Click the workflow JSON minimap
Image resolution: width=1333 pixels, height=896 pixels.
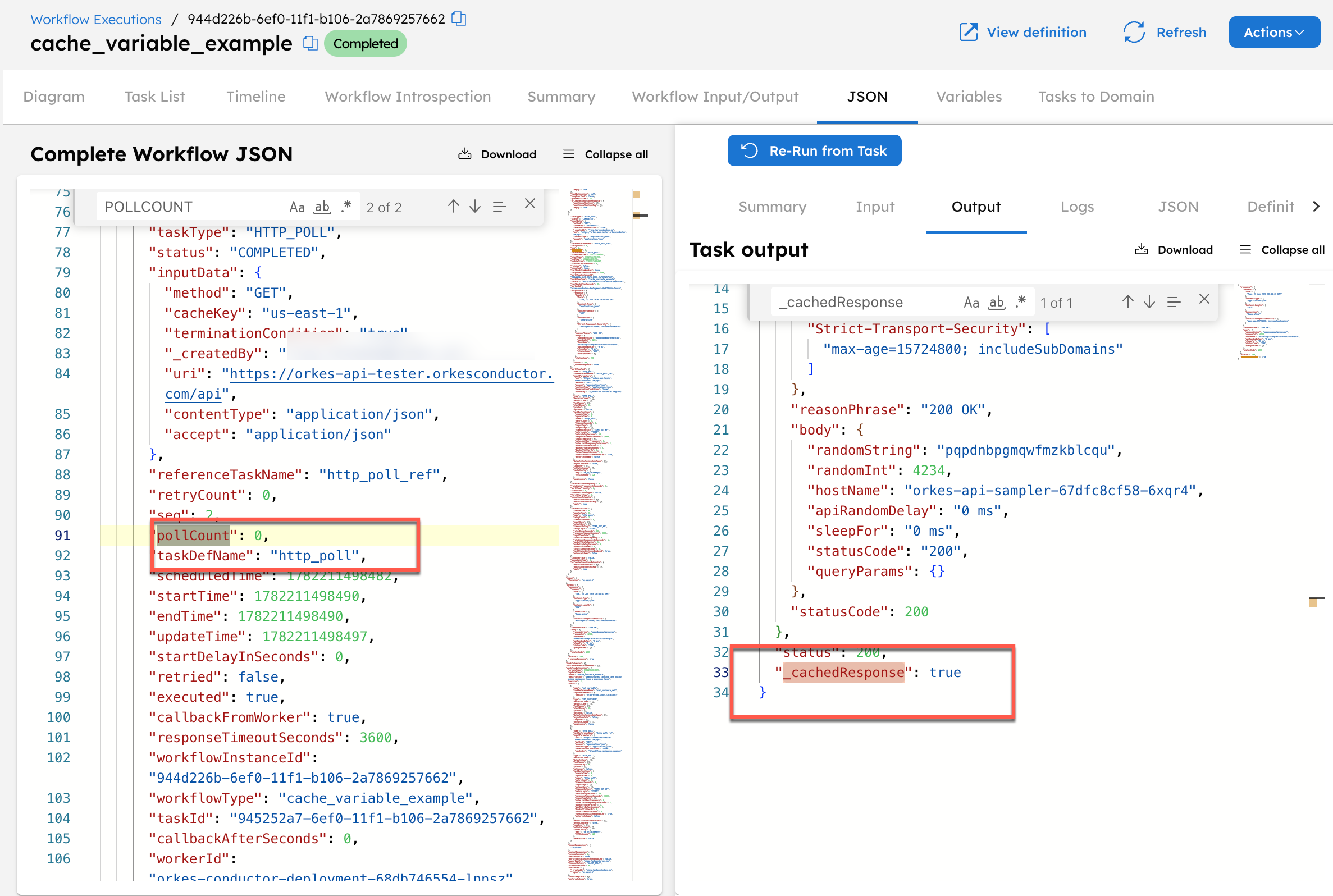[597, 534]
